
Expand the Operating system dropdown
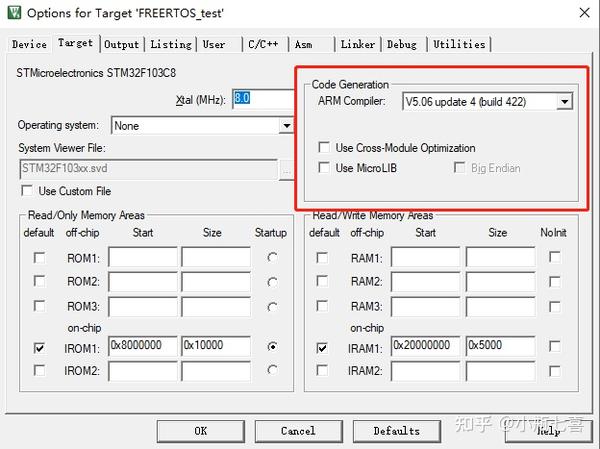pos(286,126)
